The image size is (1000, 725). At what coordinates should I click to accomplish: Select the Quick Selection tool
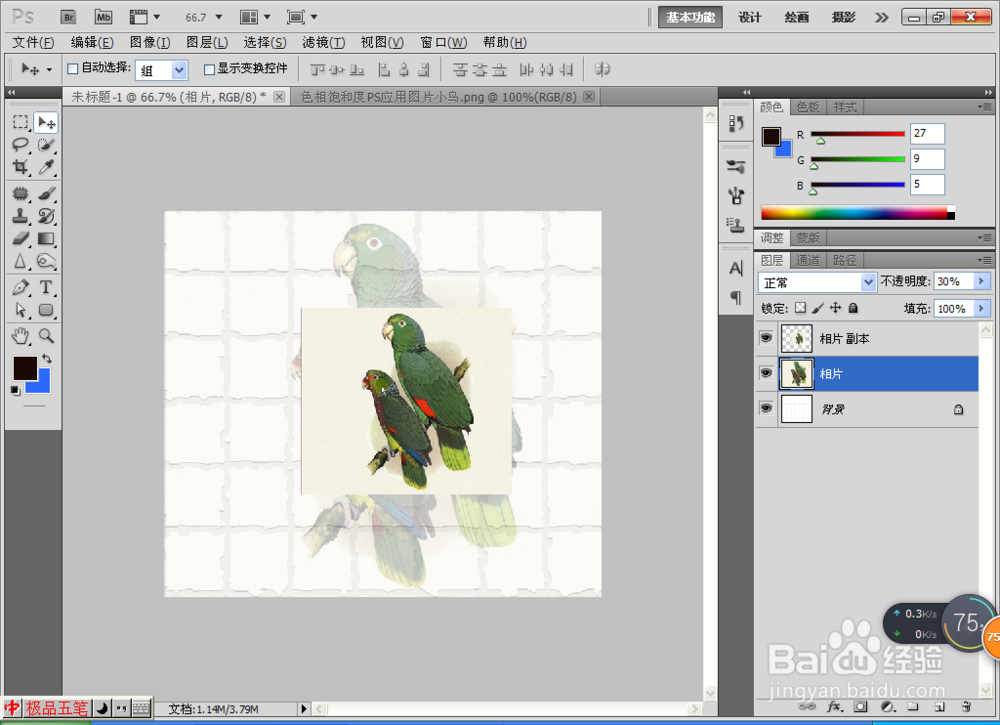pyautogui.click(x=46, y=145)
